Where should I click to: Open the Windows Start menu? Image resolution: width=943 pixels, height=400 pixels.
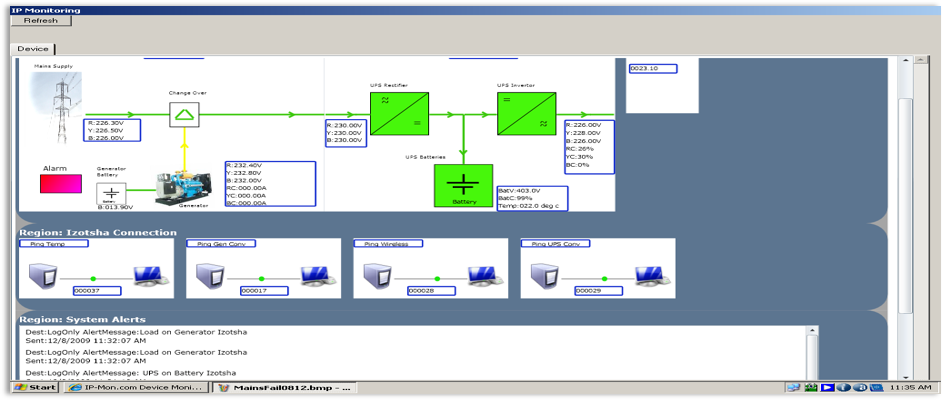35,387
